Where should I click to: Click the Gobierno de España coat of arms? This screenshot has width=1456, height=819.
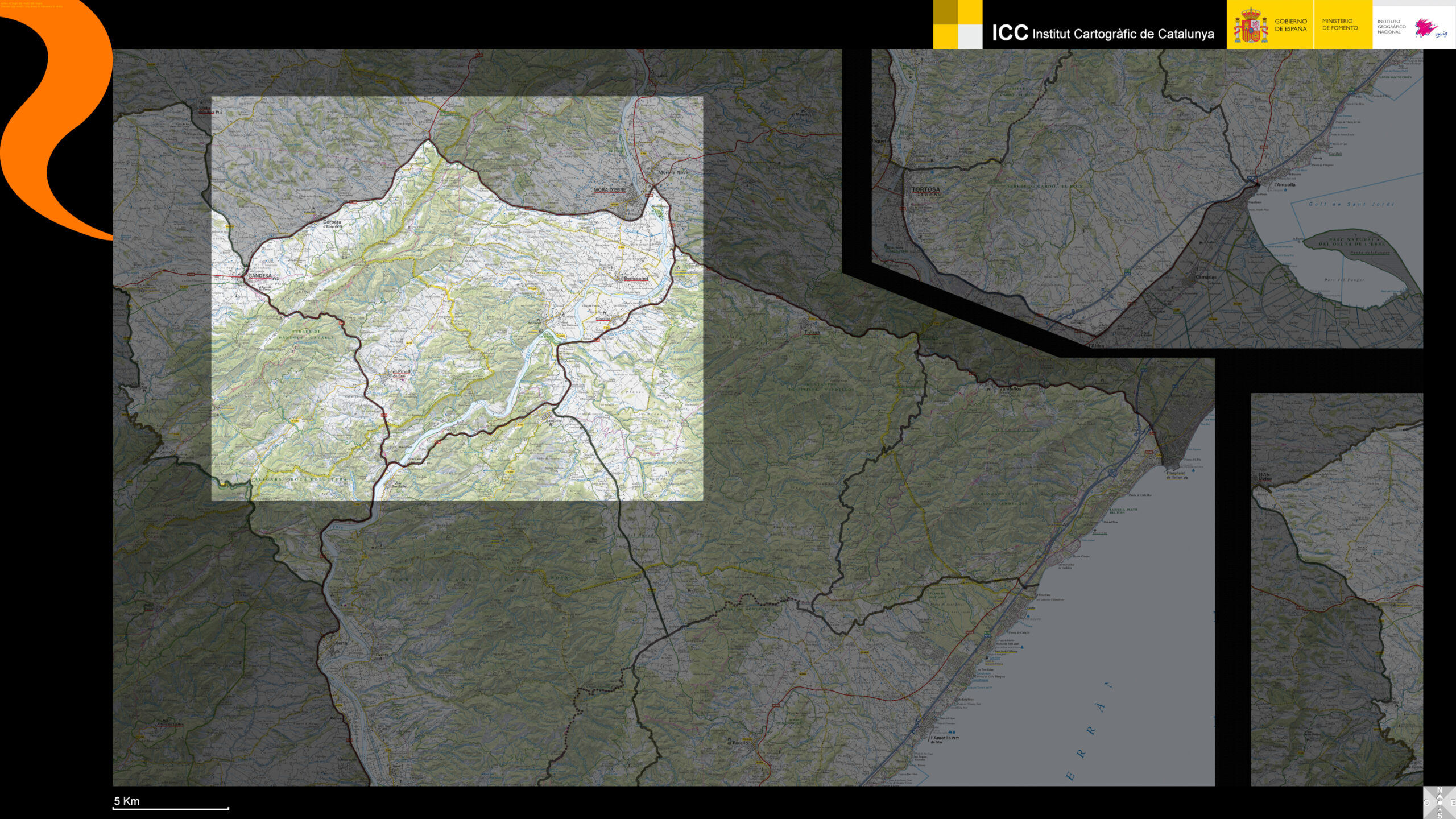tap(1250, 26)
